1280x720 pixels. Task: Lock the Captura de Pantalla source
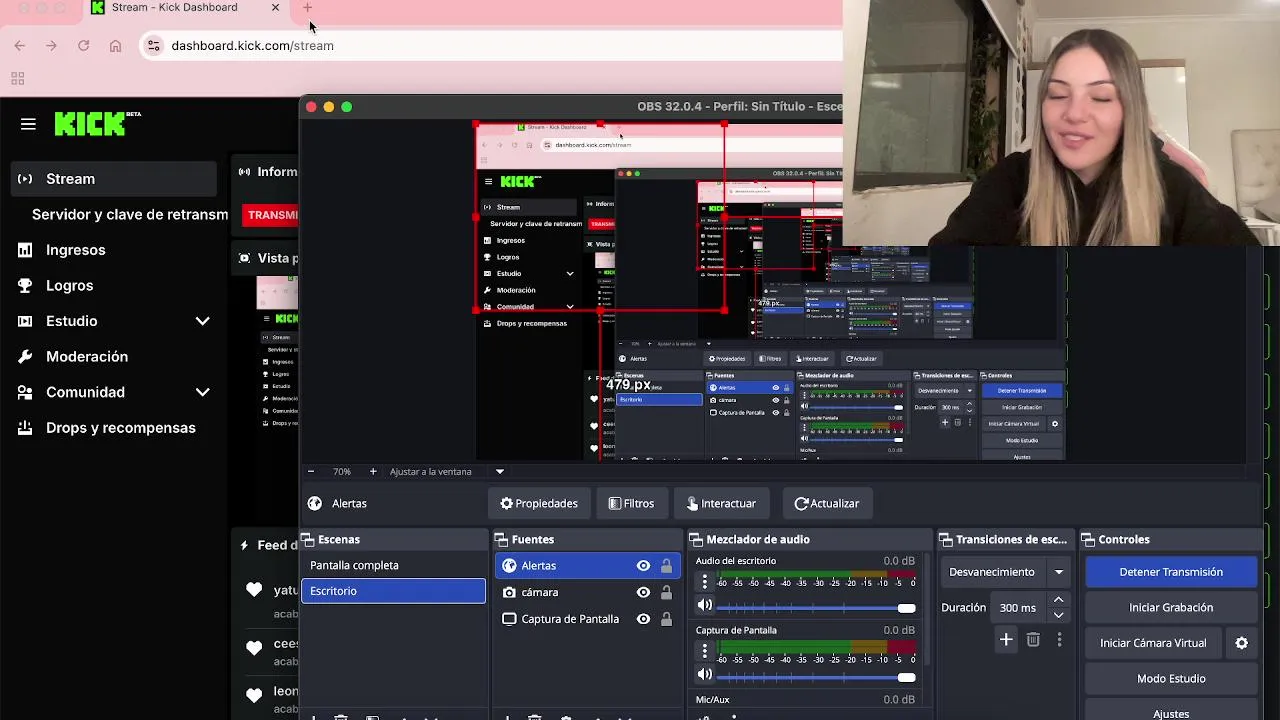[x=666, y=619]
